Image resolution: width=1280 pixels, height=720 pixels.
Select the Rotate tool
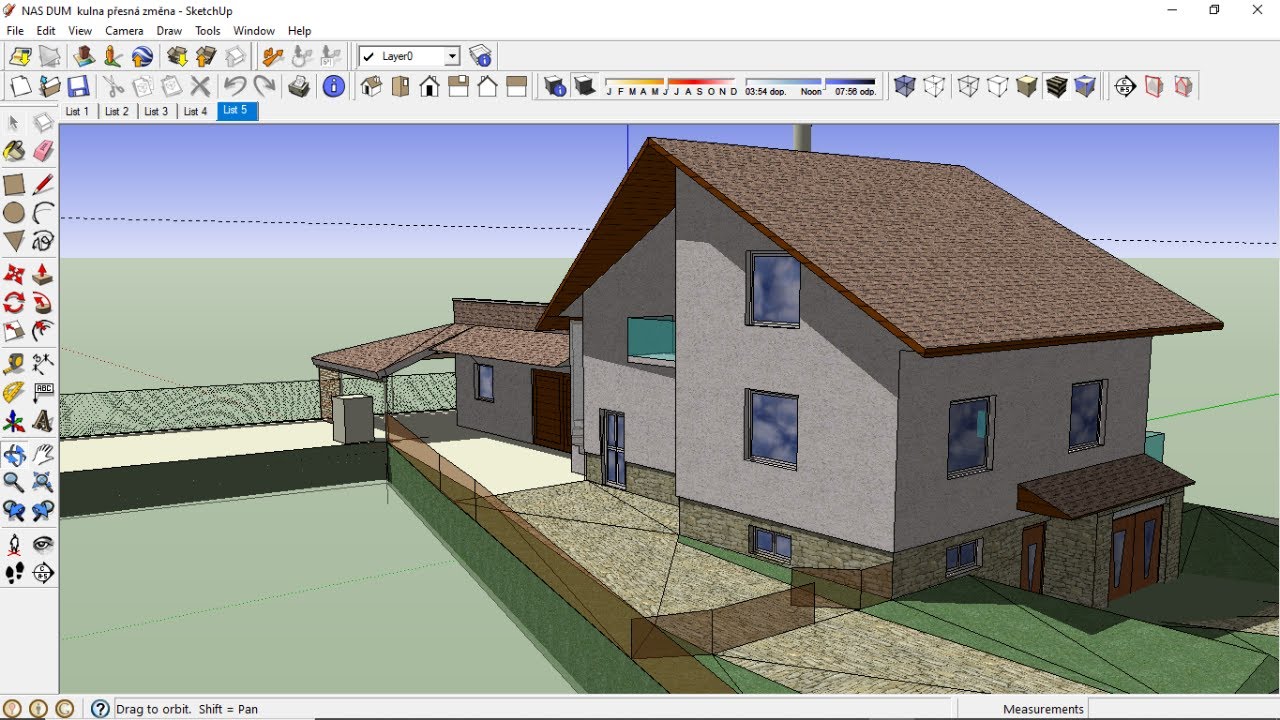[x=14, y=303]
